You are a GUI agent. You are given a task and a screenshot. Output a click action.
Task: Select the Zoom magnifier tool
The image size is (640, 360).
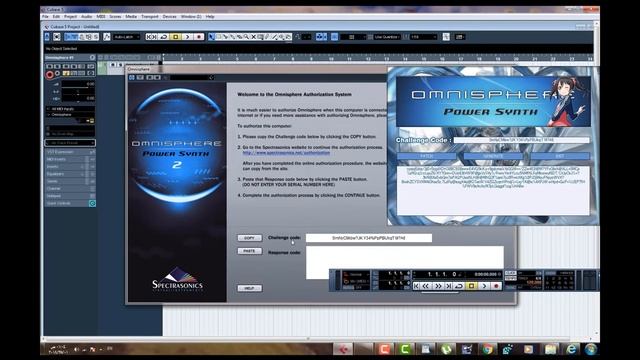point(246,37)
